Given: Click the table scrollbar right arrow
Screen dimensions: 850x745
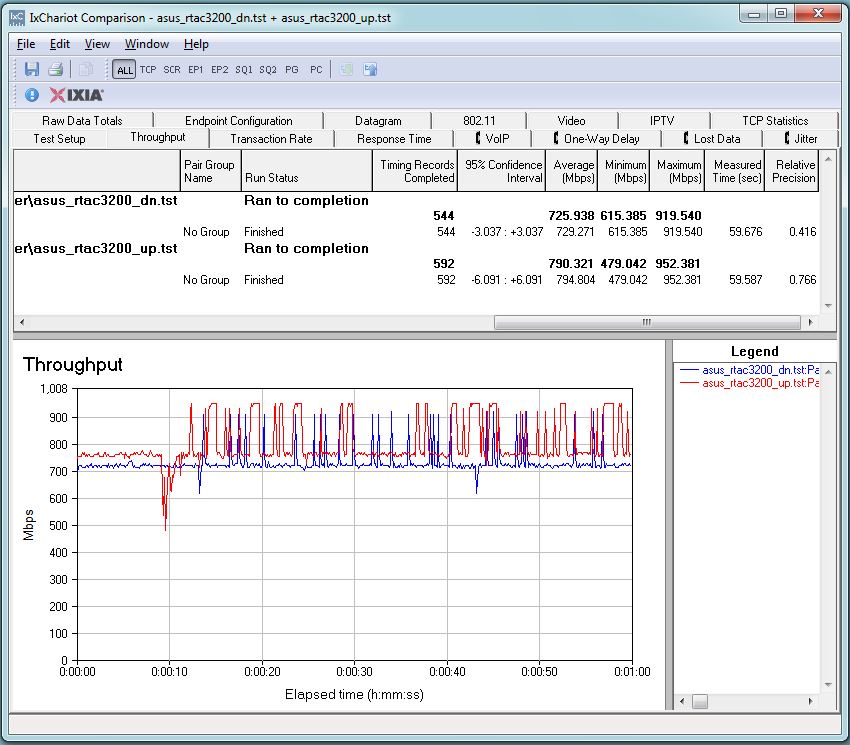Looking at the screenshot, I should pyautogui.click(x=810, y=322).
